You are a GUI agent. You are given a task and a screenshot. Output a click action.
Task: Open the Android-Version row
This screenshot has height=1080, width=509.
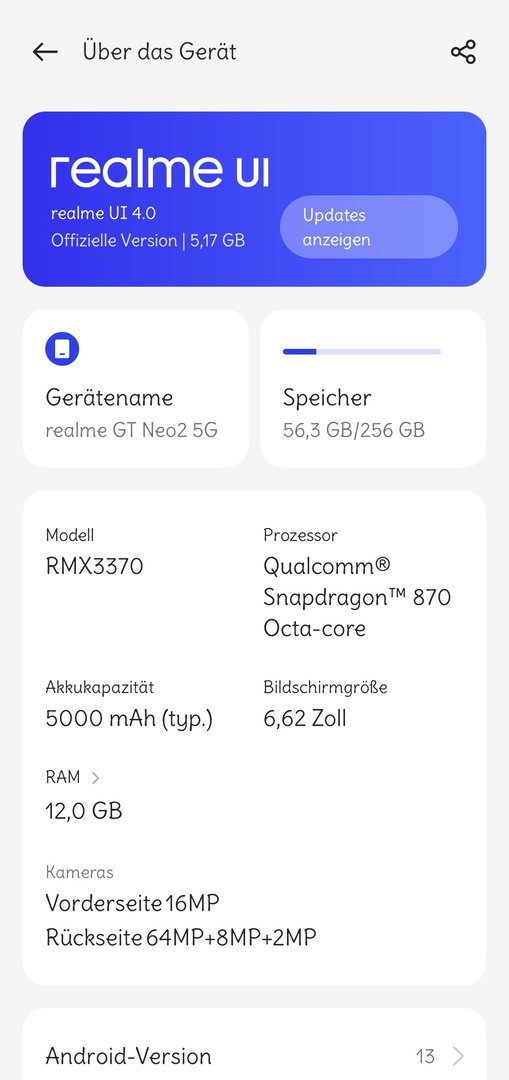254,1055
